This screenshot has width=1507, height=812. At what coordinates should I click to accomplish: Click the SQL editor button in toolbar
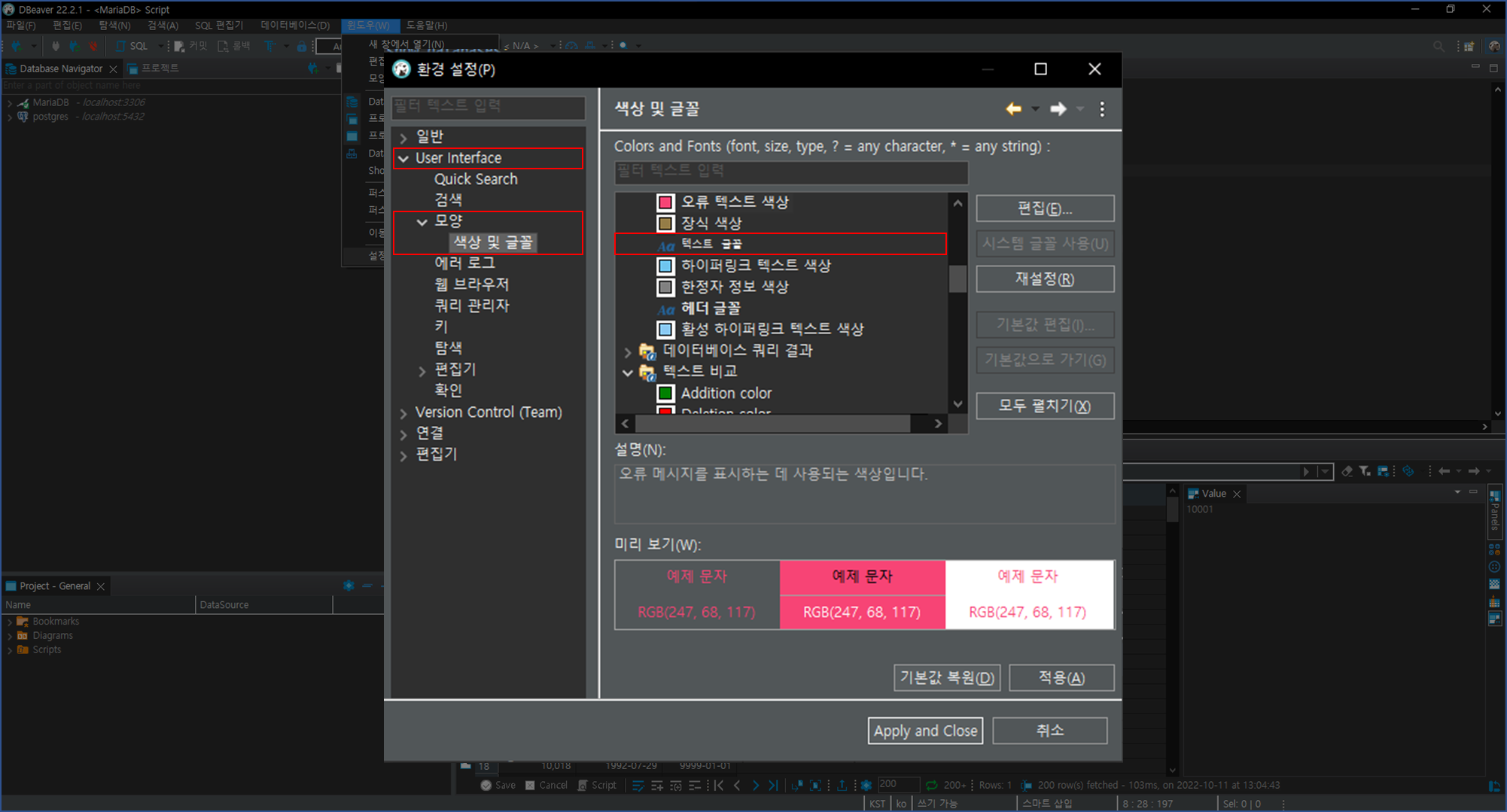tap(132, 47)
